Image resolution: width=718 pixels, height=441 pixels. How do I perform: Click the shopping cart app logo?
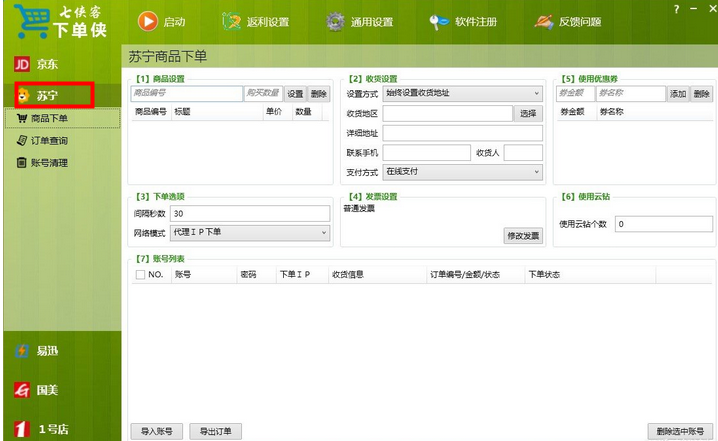coord(32,21)
